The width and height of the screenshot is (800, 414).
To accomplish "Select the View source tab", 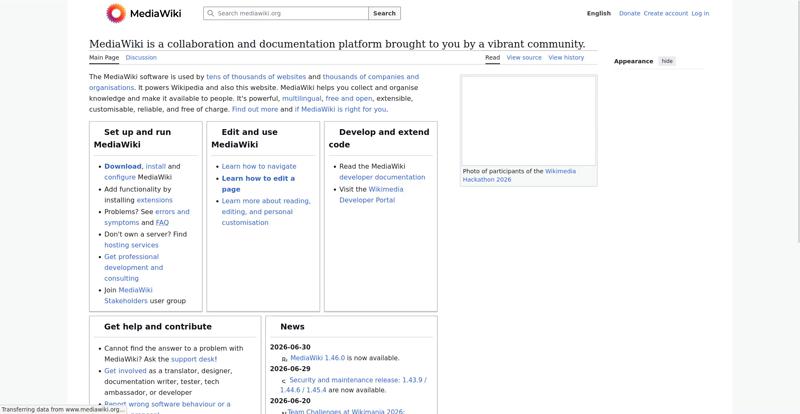I will pyautogui.click(x=524, y=58).
